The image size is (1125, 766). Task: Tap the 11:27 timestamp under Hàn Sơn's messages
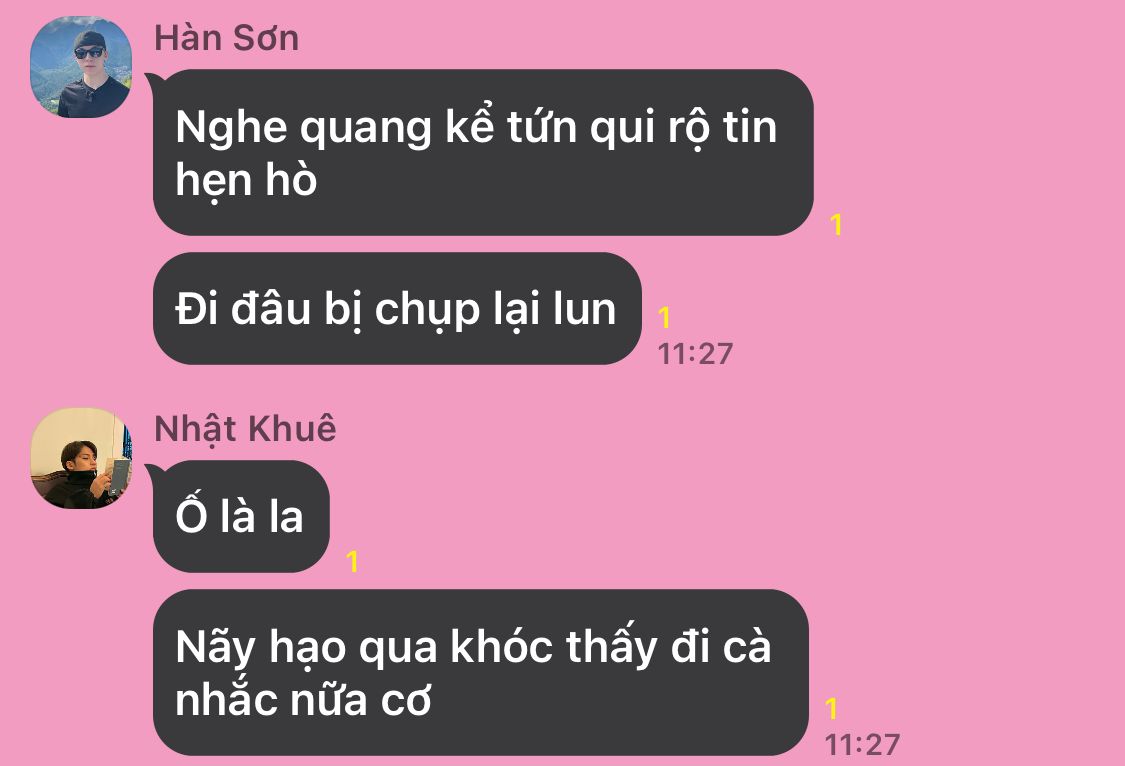(x=695, y=354)
